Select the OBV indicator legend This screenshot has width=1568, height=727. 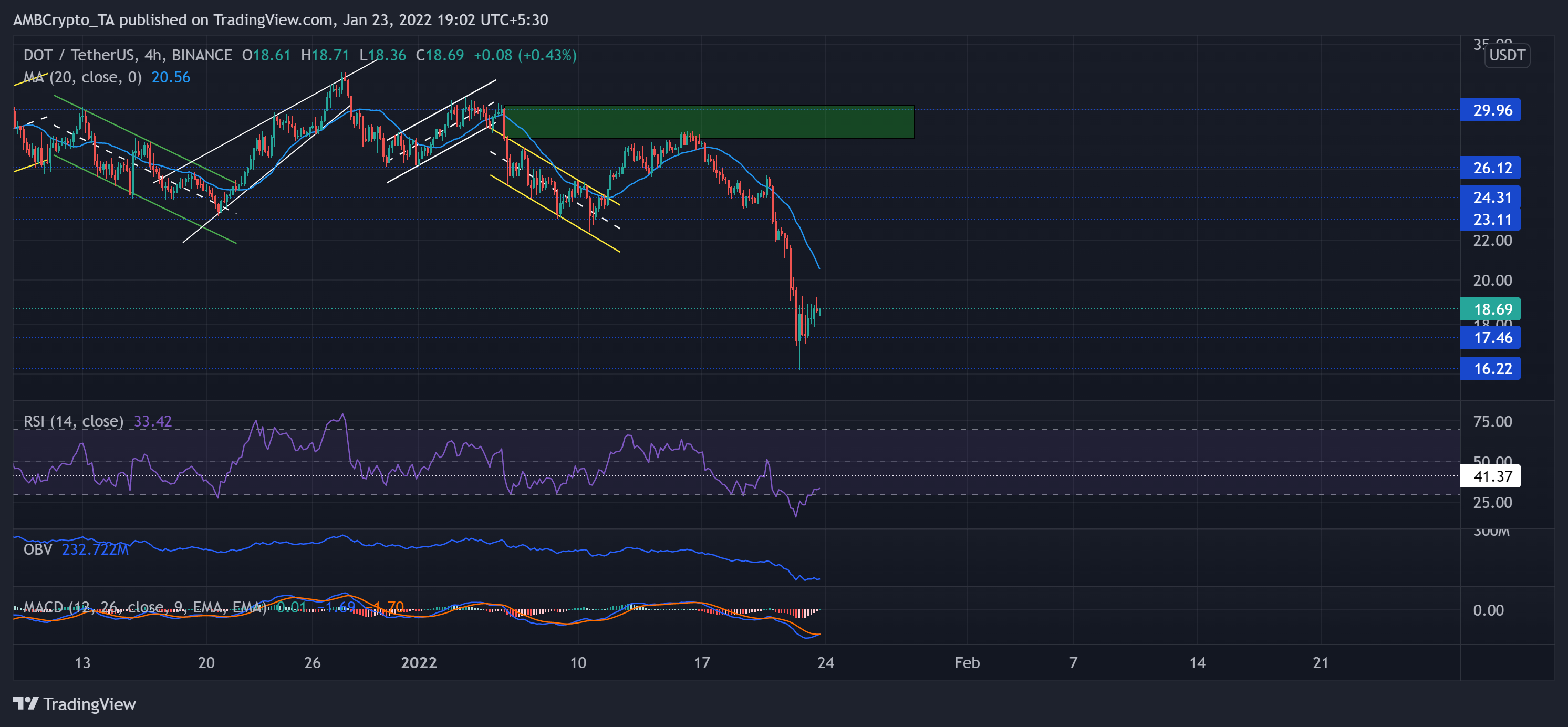click(x=38, y=550)
